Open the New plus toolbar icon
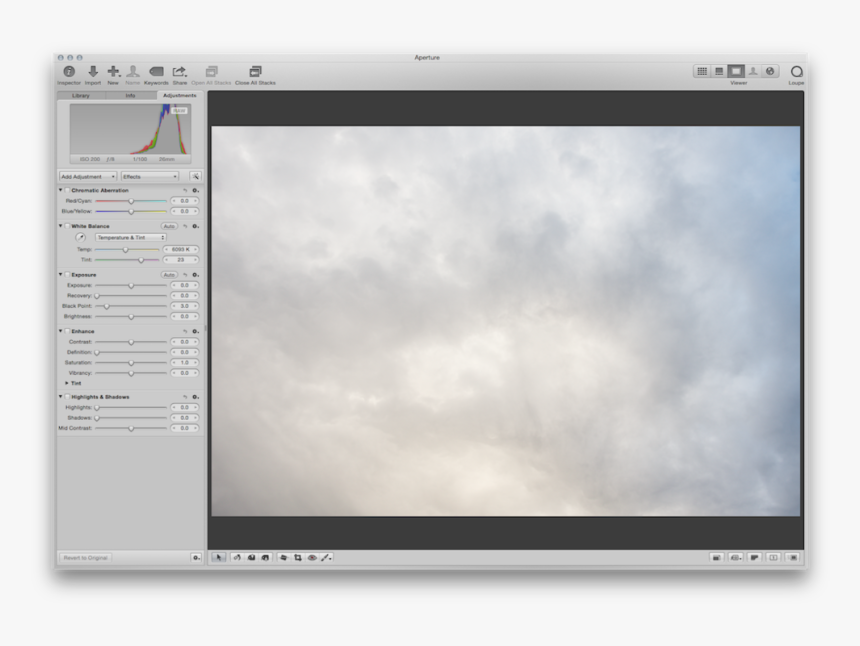Screen dimensions: 860x646 click(113, 71)
